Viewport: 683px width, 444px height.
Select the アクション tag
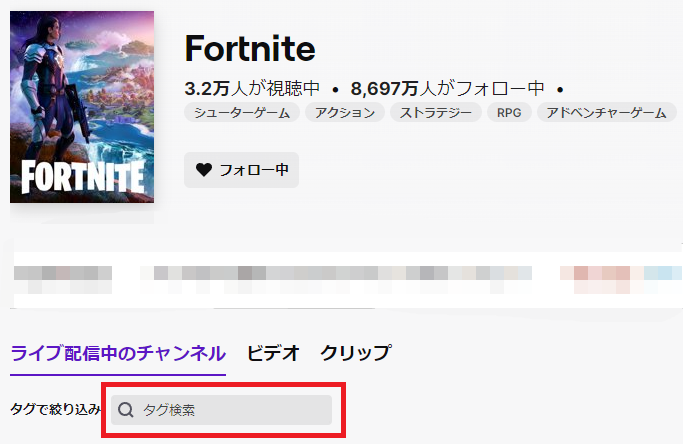coord(343,112)
